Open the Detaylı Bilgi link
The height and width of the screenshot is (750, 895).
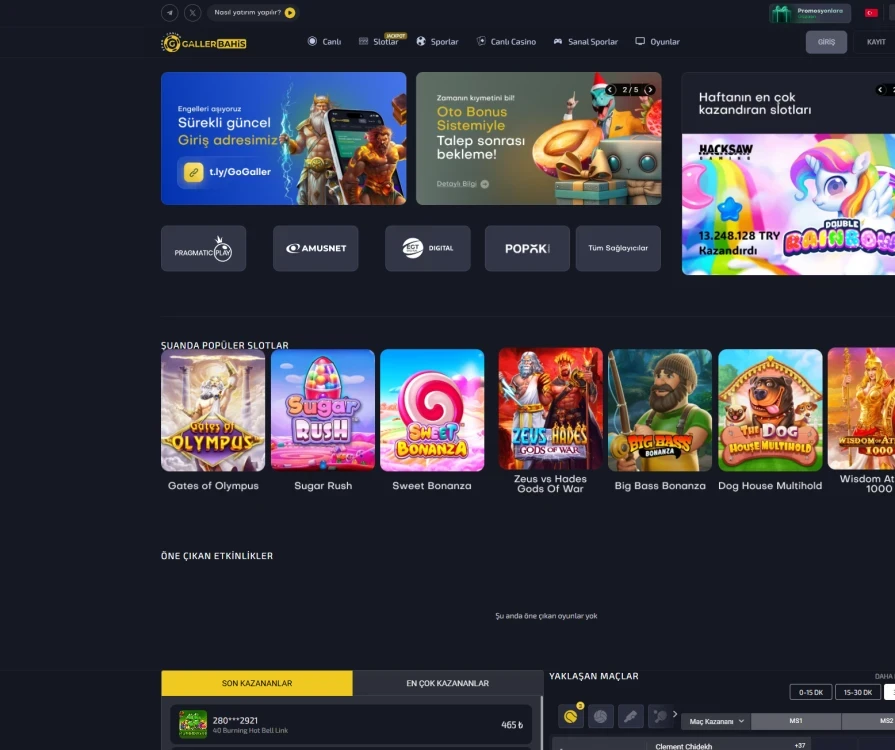462,184
